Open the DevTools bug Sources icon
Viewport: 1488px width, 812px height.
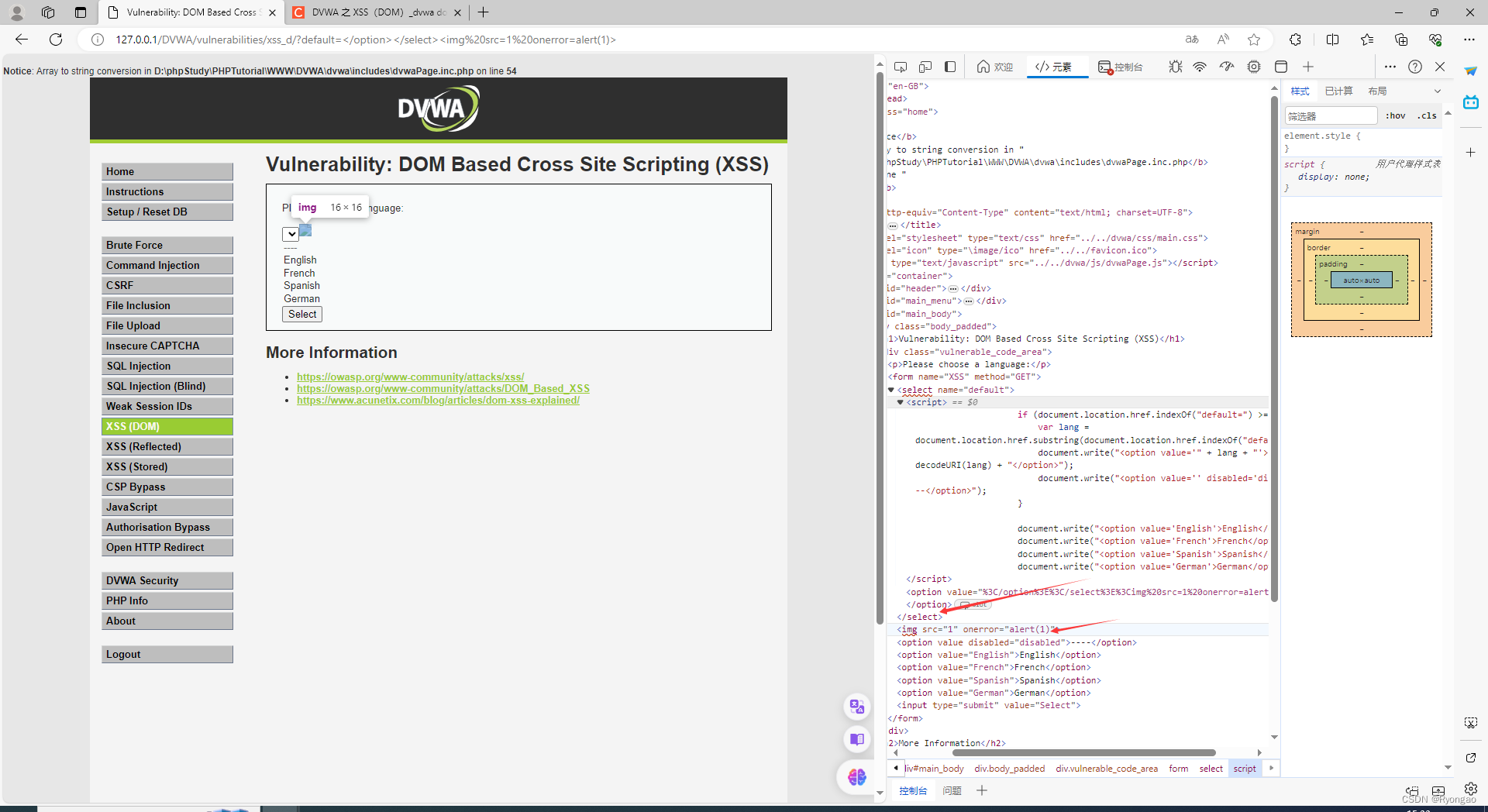[x=1176, y=67]
